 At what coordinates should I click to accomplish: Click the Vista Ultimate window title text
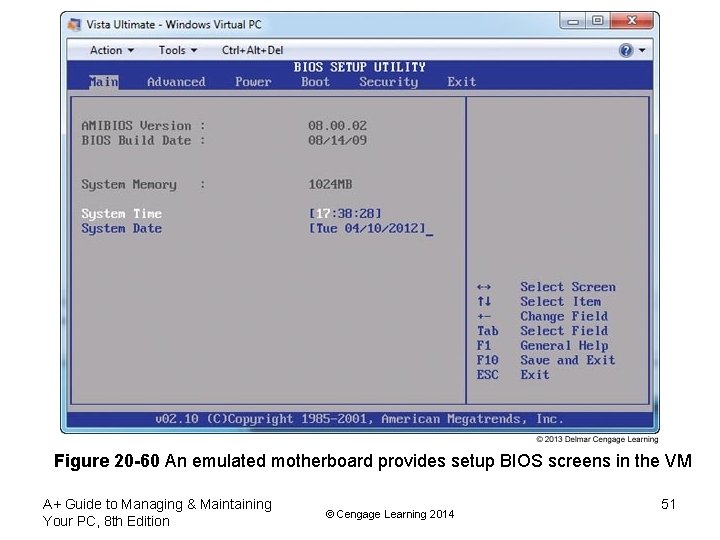(174, 24)
